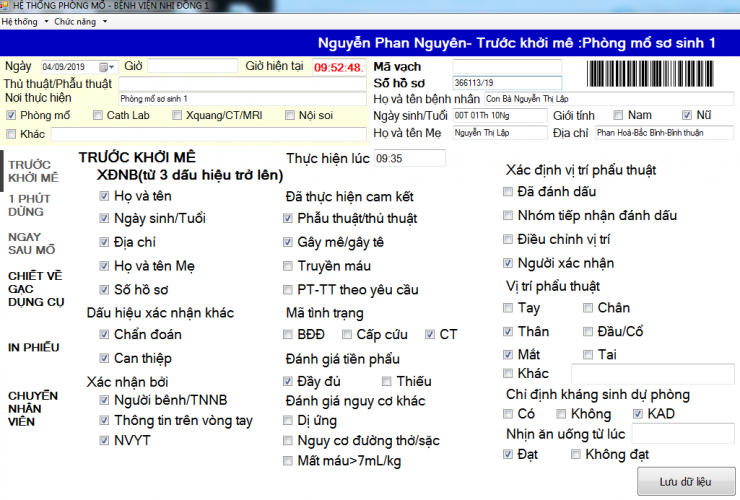Click the patient barcode image
740x500 pixels.
(659, 75)
